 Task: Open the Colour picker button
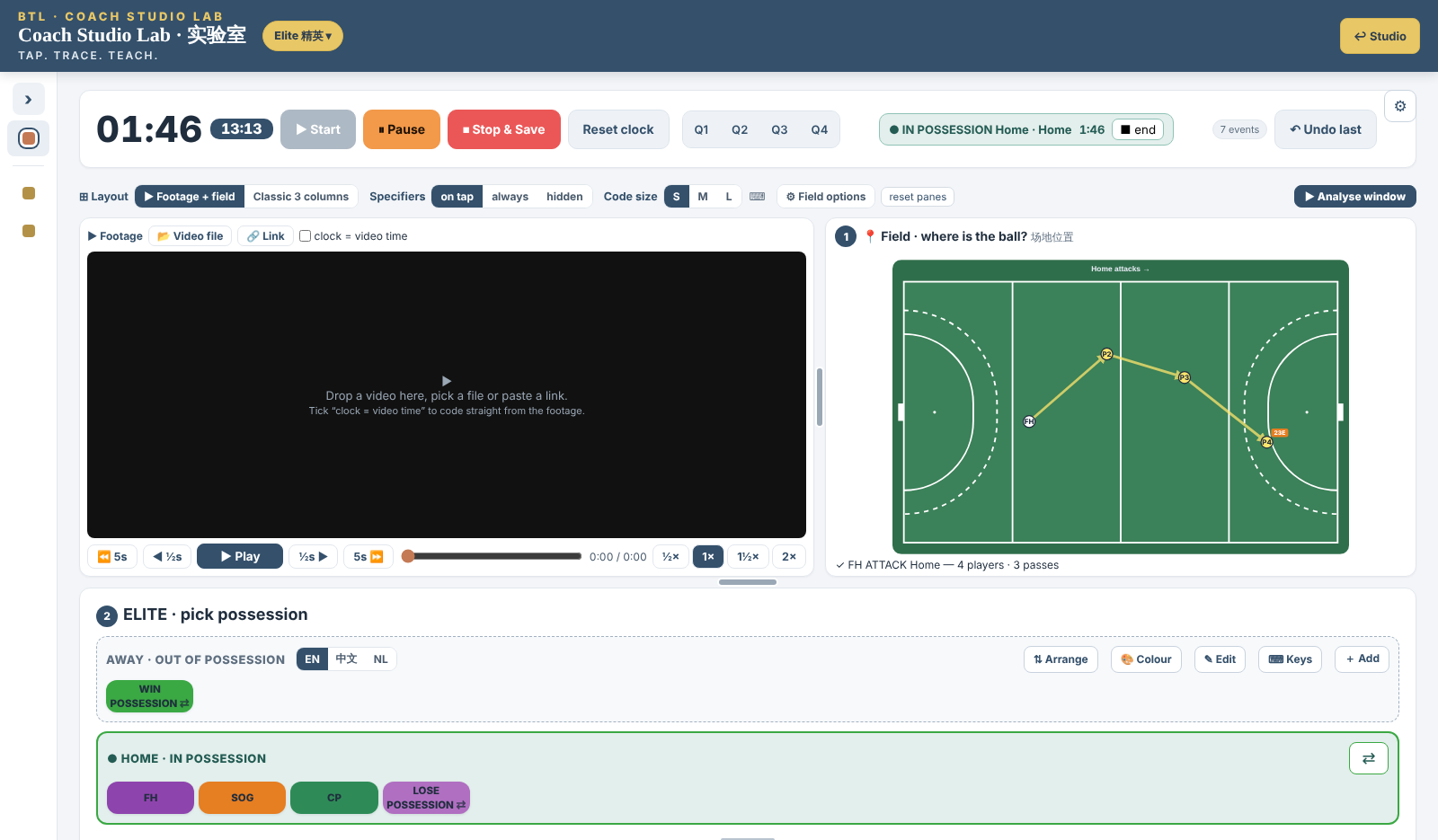(1146, 659)
